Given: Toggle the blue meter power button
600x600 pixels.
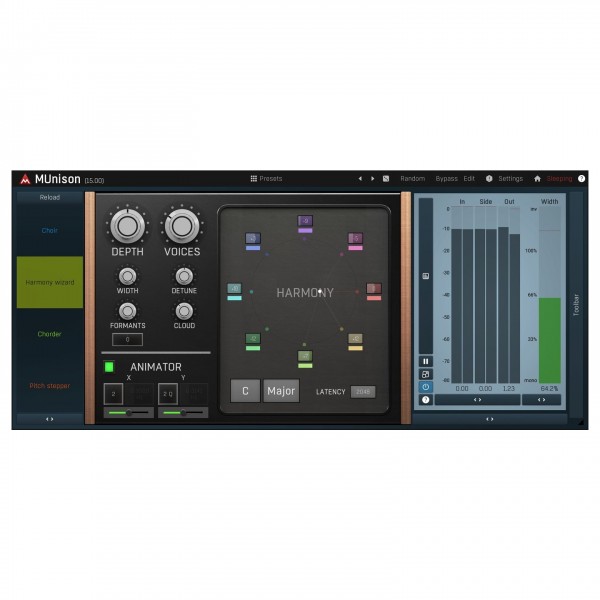Looking at the screenshot, I should [x=425, y=386].
